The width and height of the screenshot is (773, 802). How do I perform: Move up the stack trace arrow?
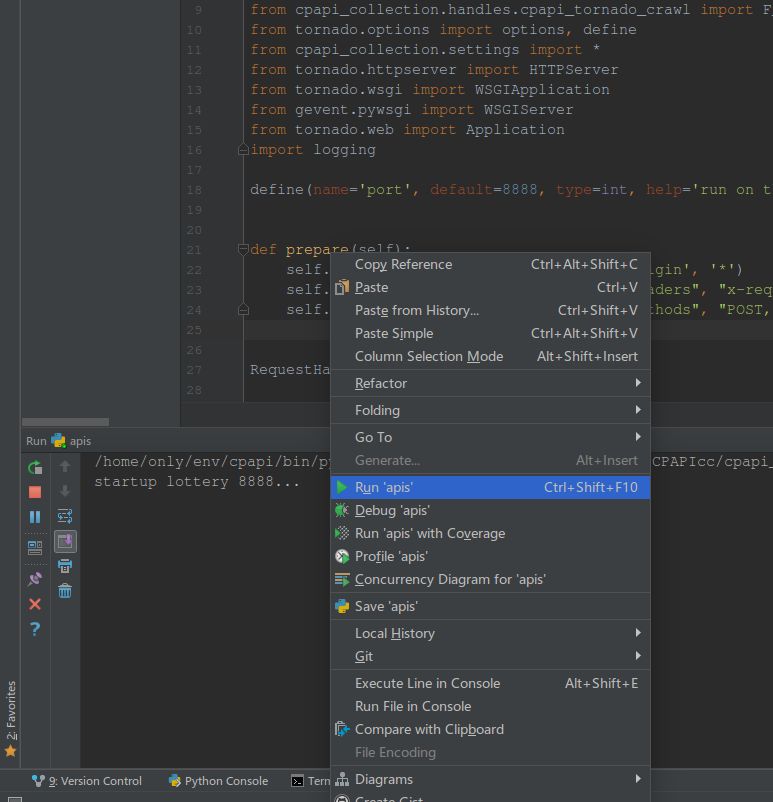click(x=65, y=466)
